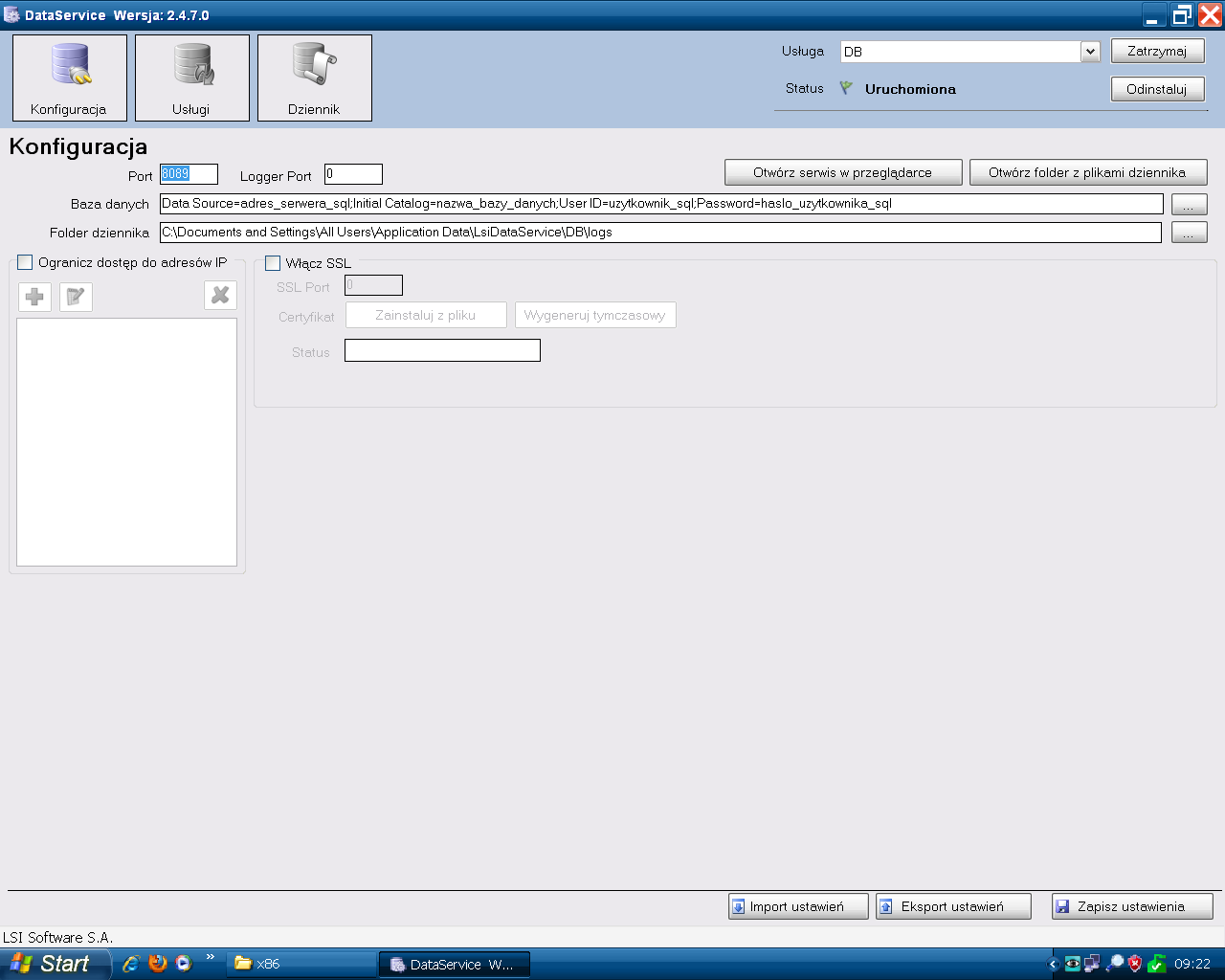Launch Internet Explorer from quick launch
1225x980 pixels.
(131, 964)
